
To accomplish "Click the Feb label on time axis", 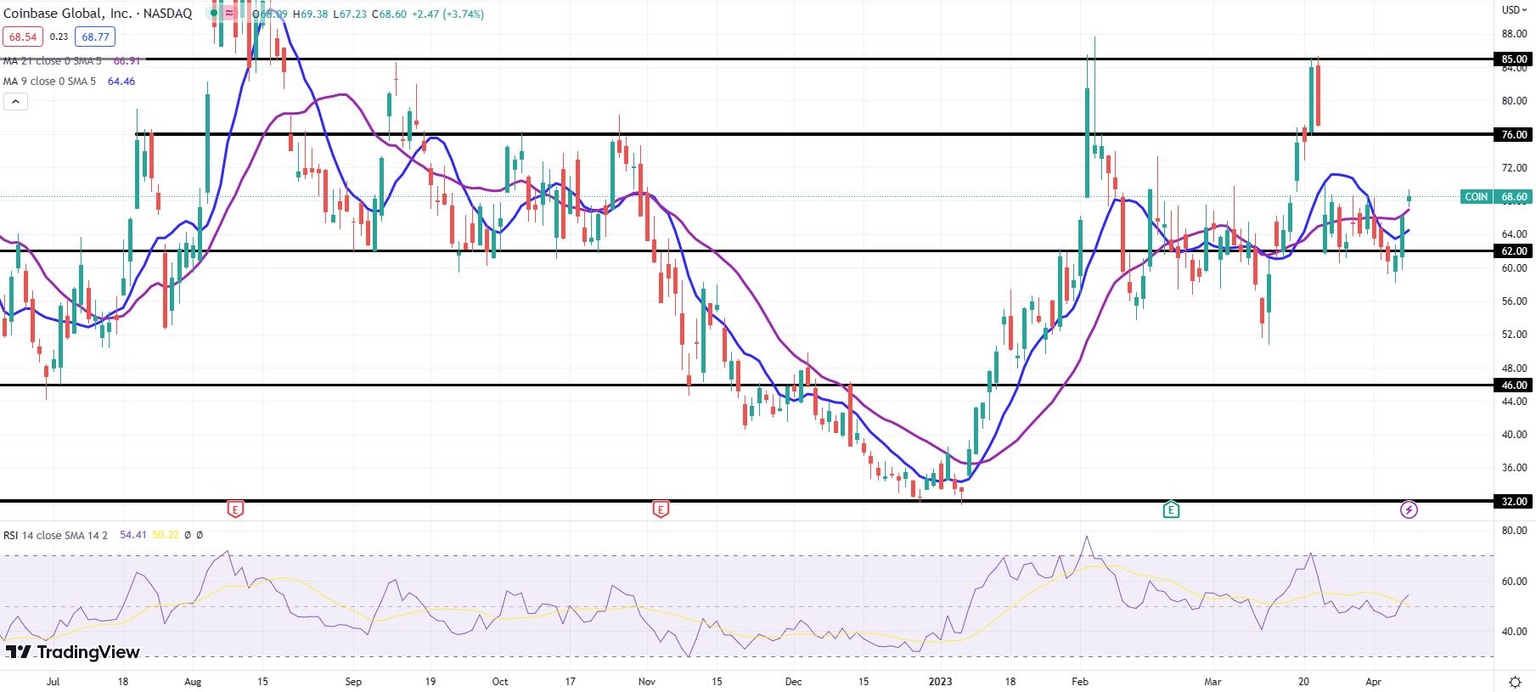I will point(1082,680).
